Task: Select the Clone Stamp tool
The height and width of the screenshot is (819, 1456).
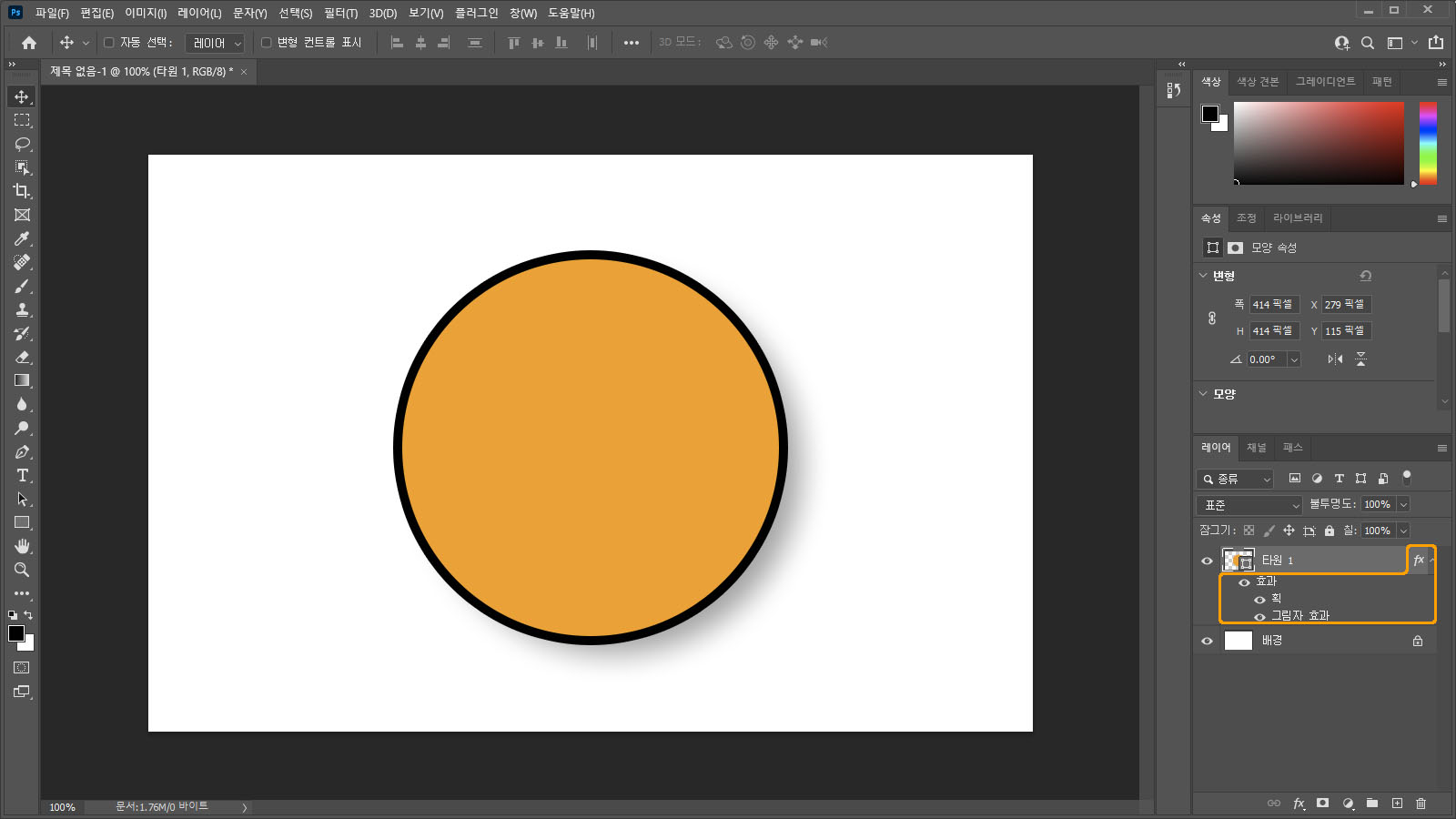Action: (x=22, y=309)
